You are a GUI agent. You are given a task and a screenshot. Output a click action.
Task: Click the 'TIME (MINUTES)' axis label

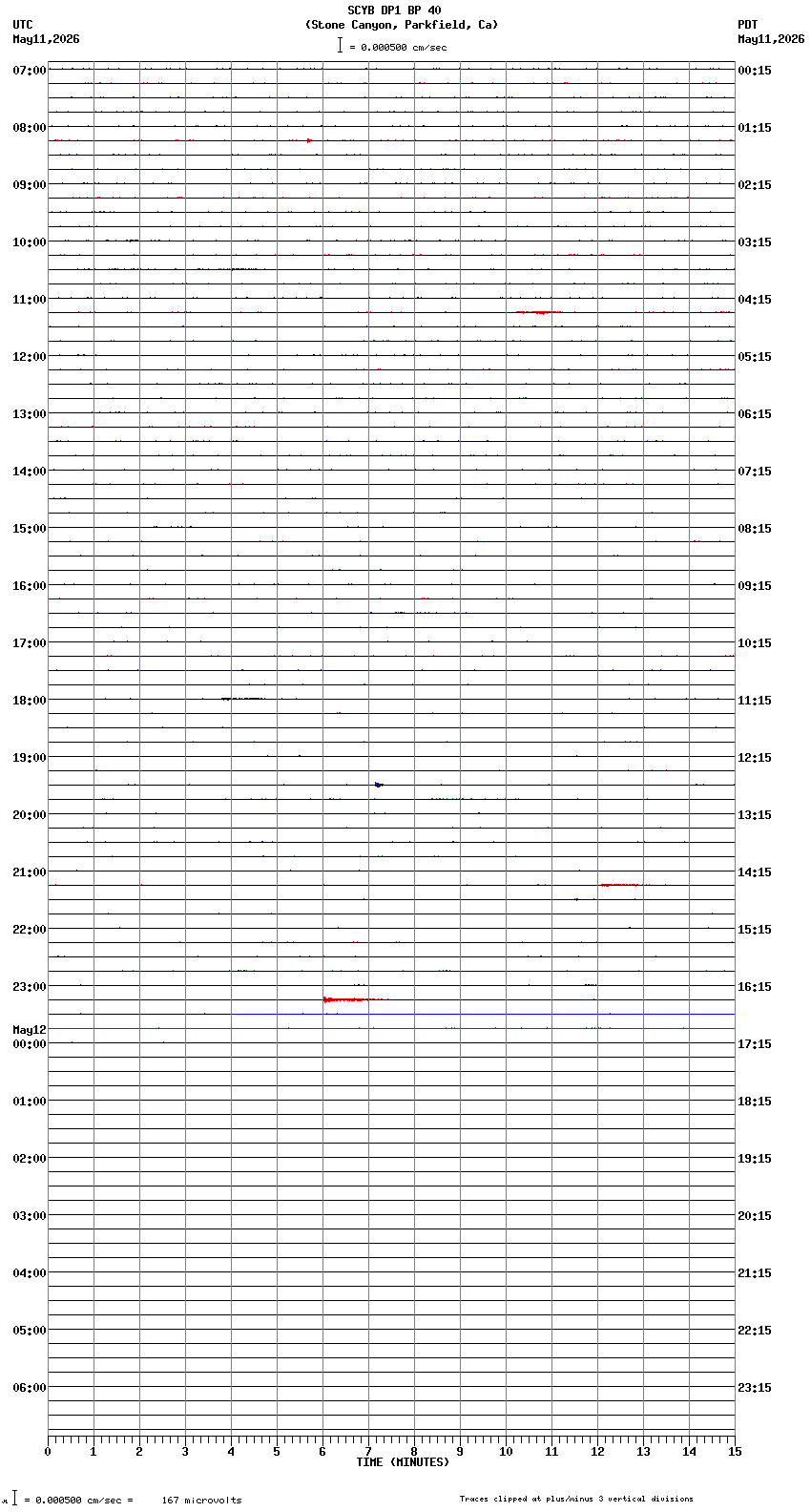click(x=403, y=1462)
